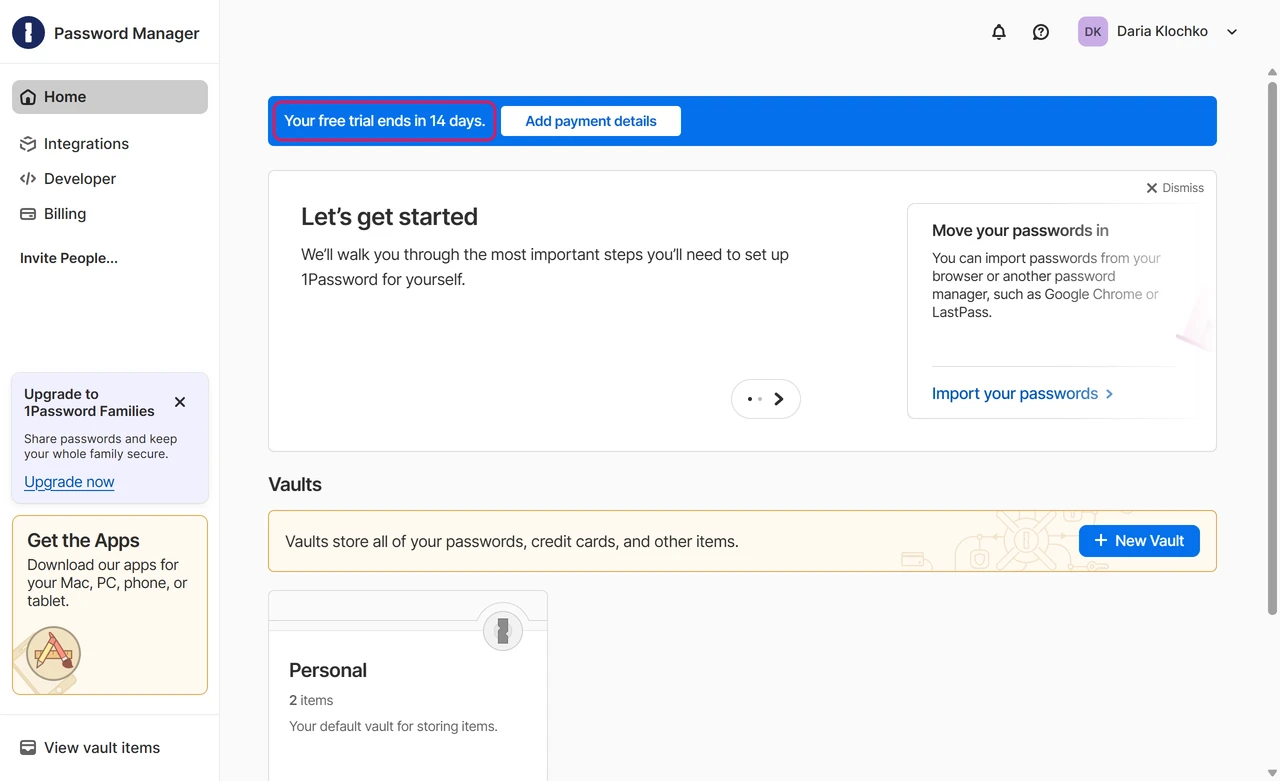1280x781 pixels.
Task: Close the Upgrade to 1Password Families card
Action: pos(180,402)
